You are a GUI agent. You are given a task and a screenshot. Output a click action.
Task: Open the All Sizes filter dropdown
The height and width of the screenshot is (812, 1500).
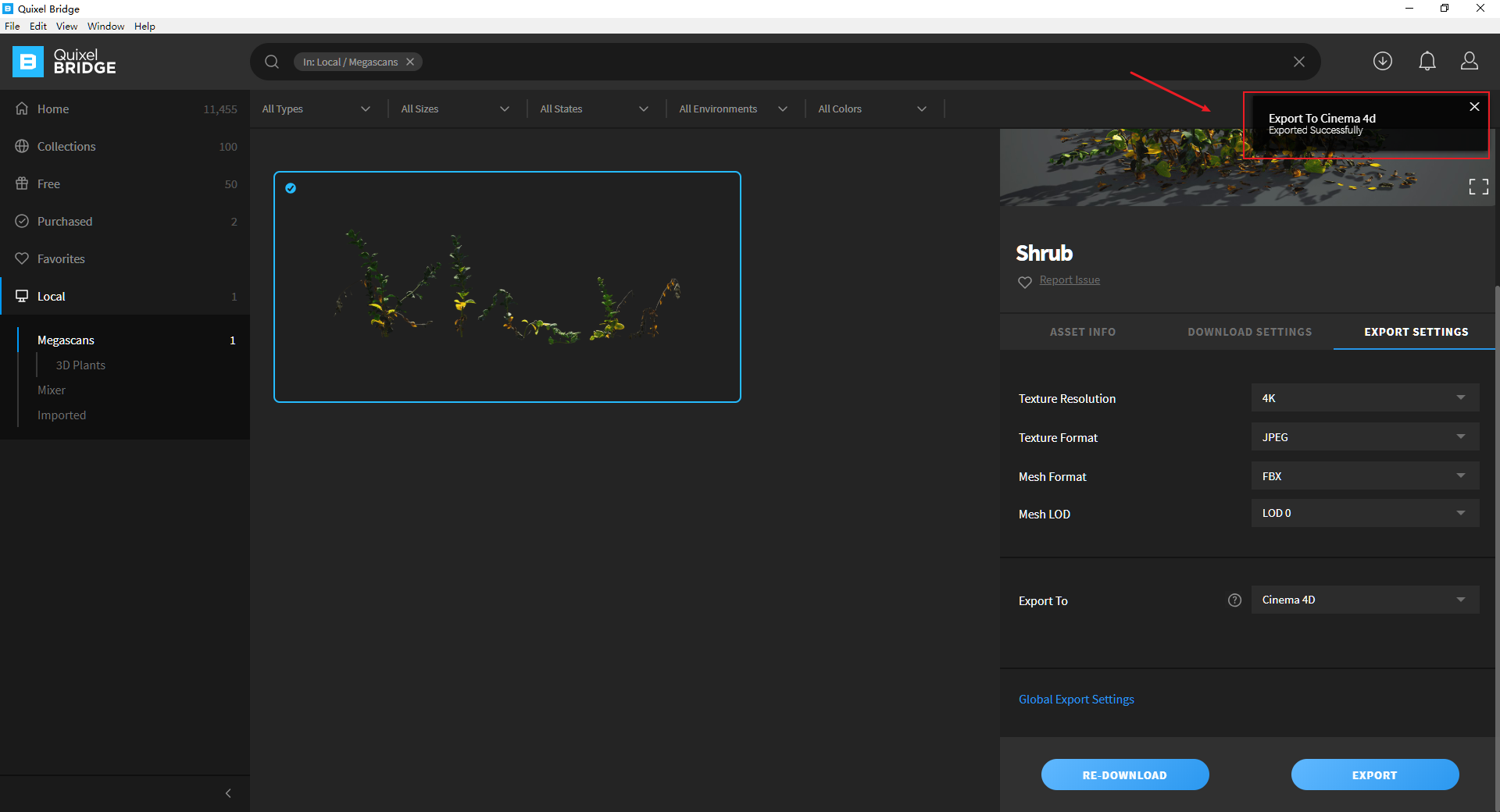(455, 109)
